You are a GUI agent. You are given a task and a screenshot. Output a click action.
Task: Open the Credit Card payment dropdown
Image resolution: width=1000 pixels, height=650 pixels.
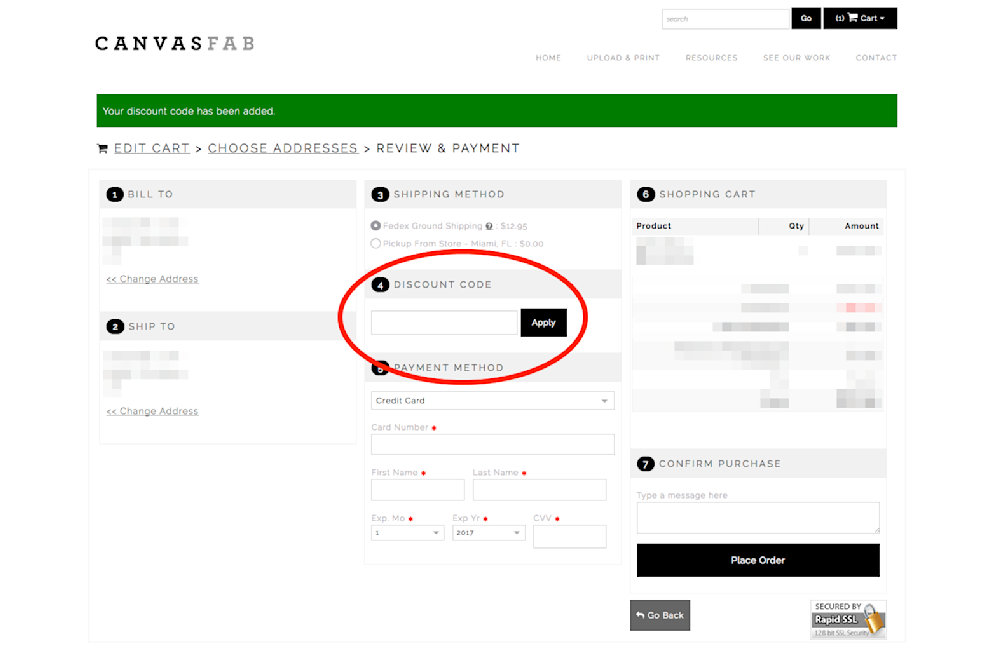tap(492, 401)
